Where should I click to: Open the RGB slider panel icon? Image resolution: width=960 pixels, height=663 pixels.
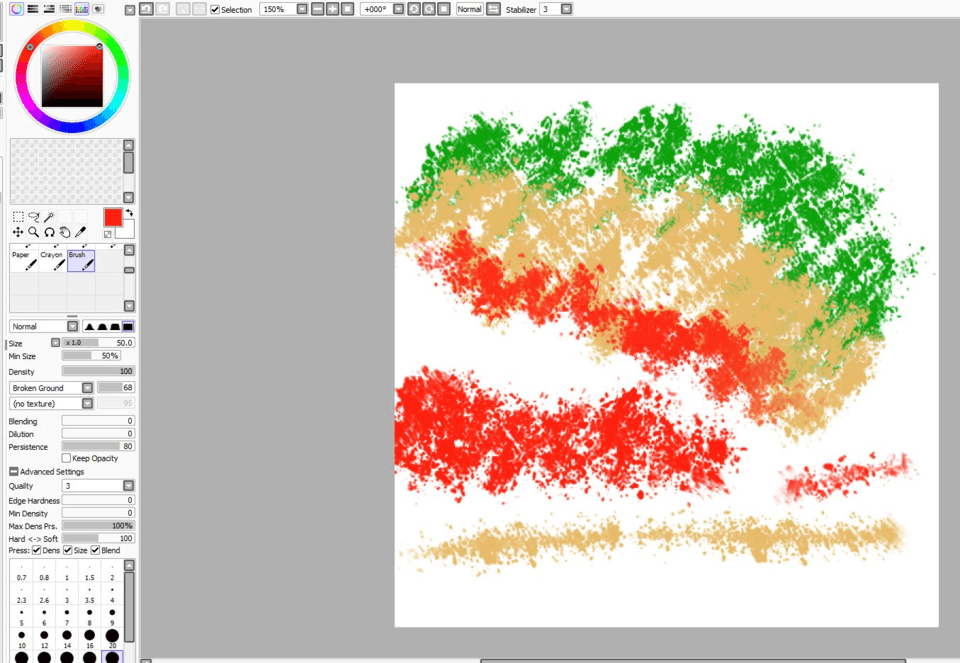coord(33,9)
